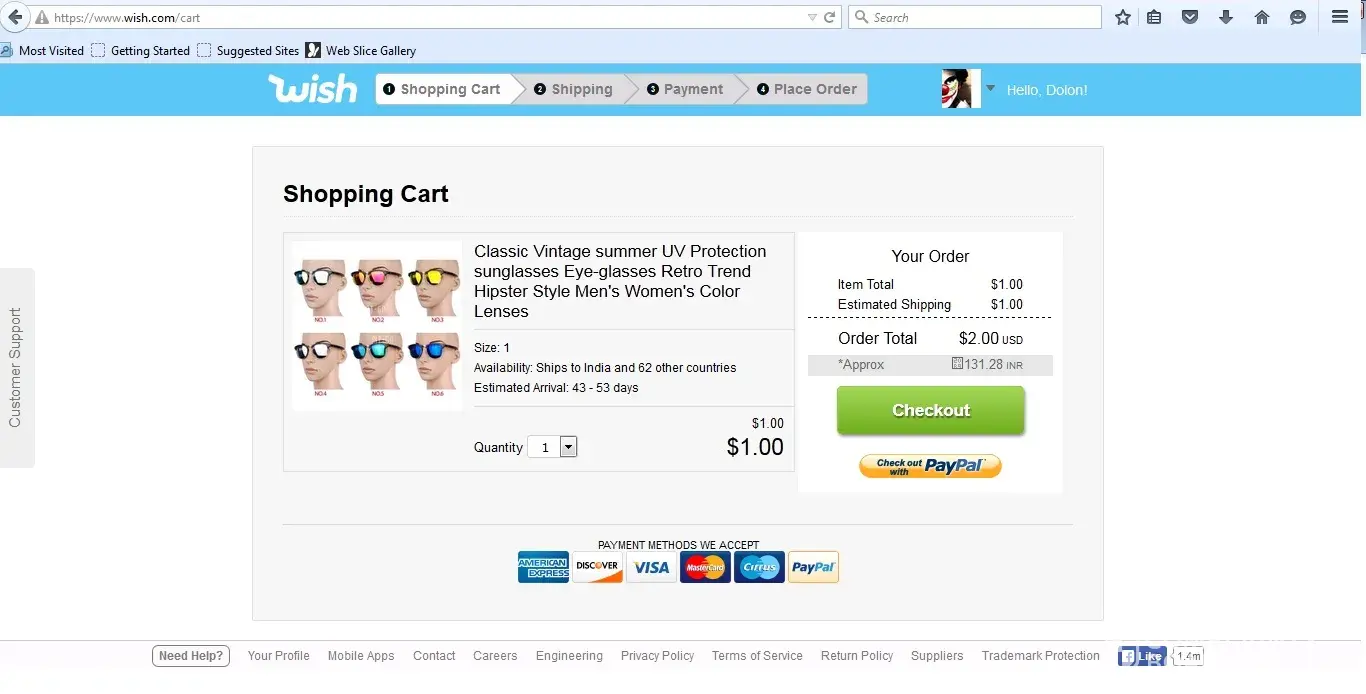
Task: Click the page reload icon
Action: [829, 17]
